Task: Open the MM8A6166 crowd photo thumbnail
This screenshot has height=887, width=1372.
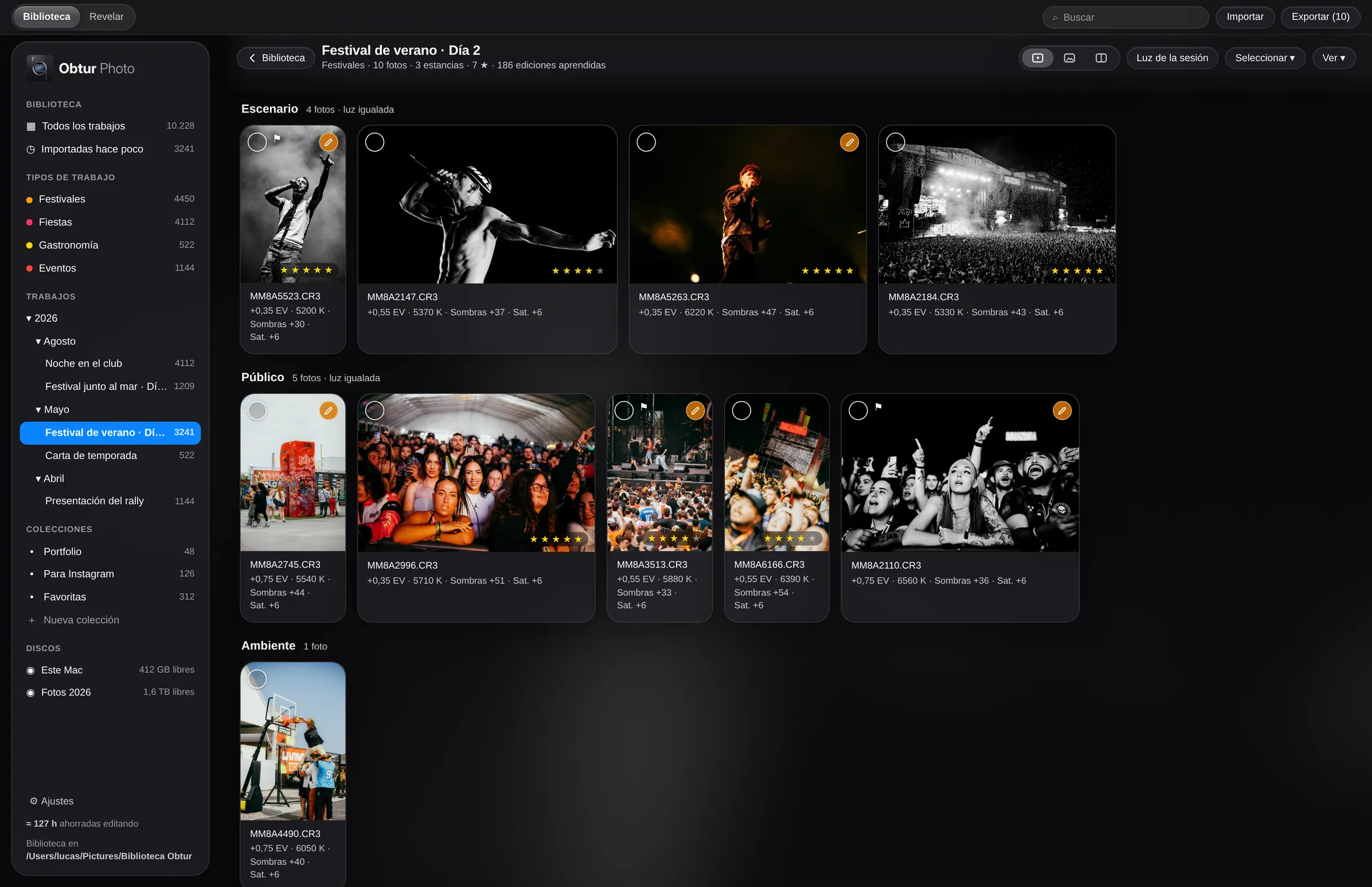Action: pos(777,473)
